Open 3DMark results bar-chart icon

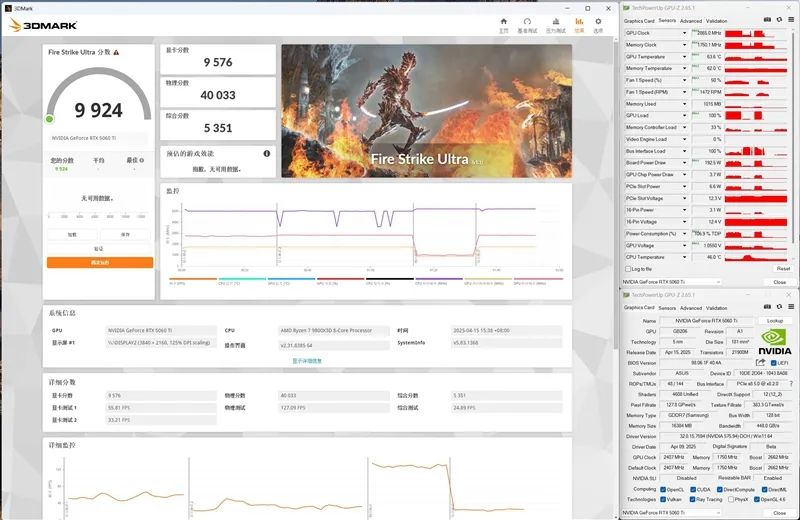click(579, 21)
